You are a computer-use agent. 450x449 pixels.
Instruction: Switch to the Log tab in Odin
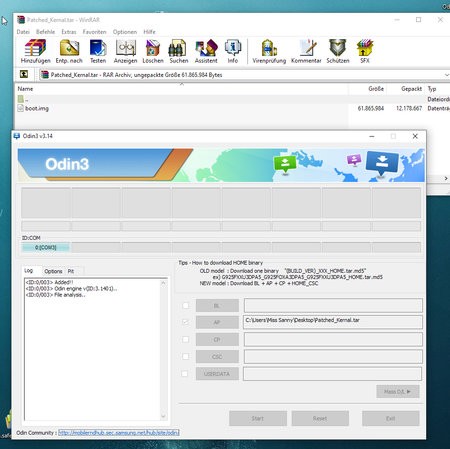[29, 271]
